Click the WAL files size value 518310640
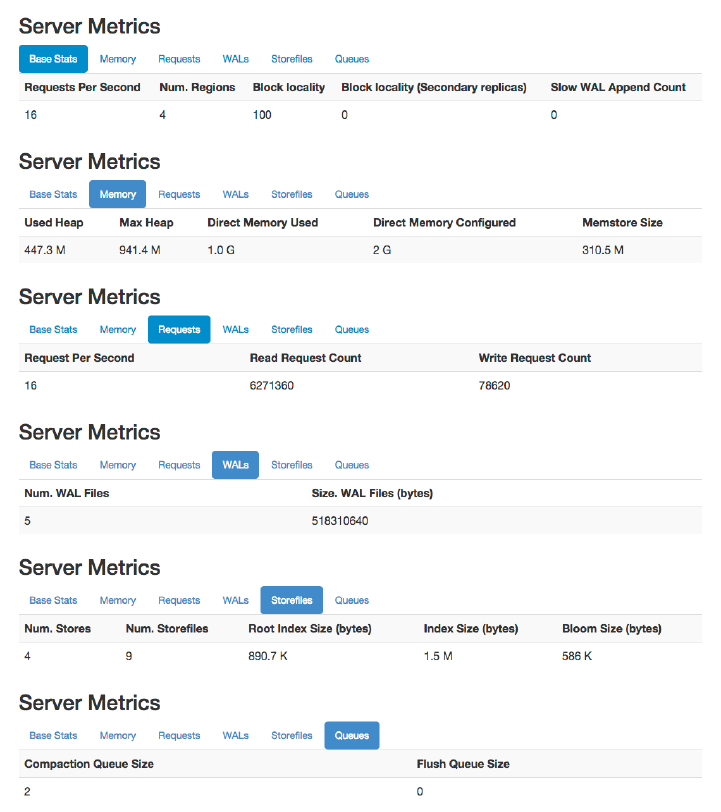This screenshot has height=812, width=721. click(340, 521)
